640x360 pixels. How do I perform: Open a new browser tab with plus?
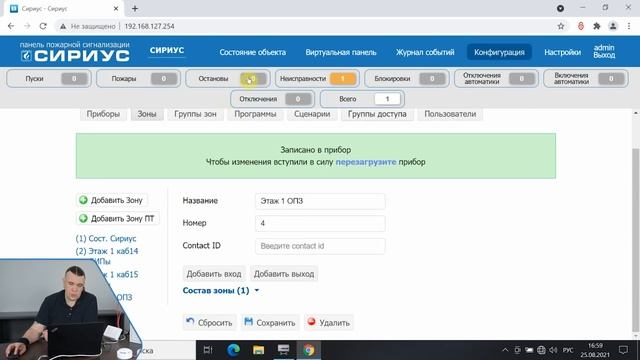135,8
